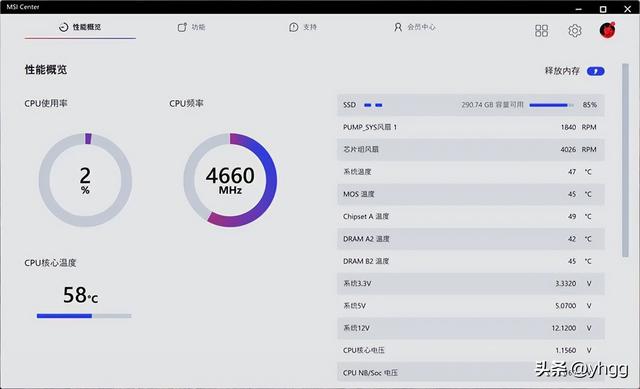The image size is (640, 389).
Task: Open the 支持 tab
Action: (303, 27)
